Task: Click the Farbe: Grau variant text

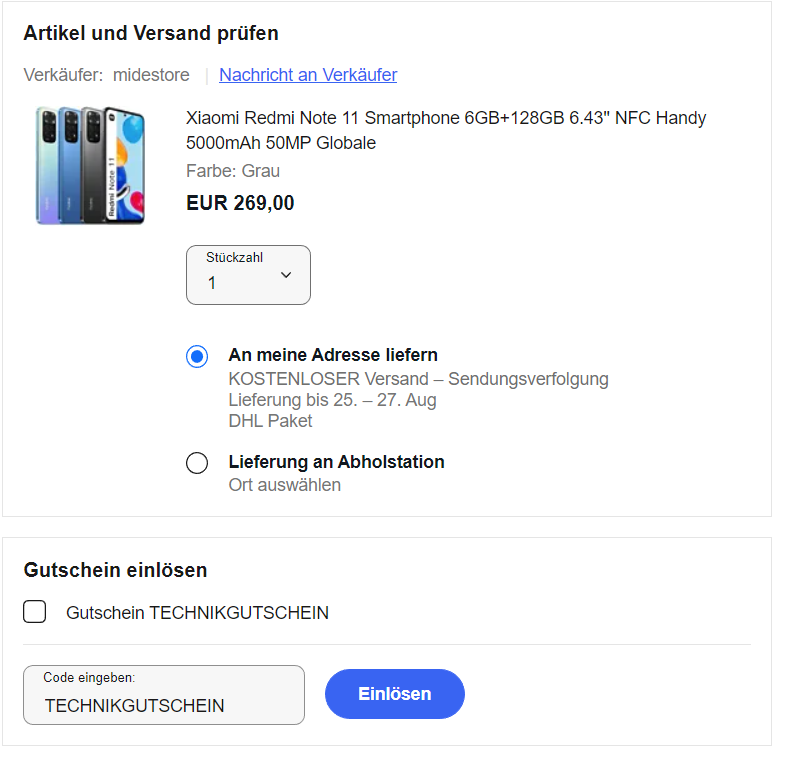Action: point(233,171)
